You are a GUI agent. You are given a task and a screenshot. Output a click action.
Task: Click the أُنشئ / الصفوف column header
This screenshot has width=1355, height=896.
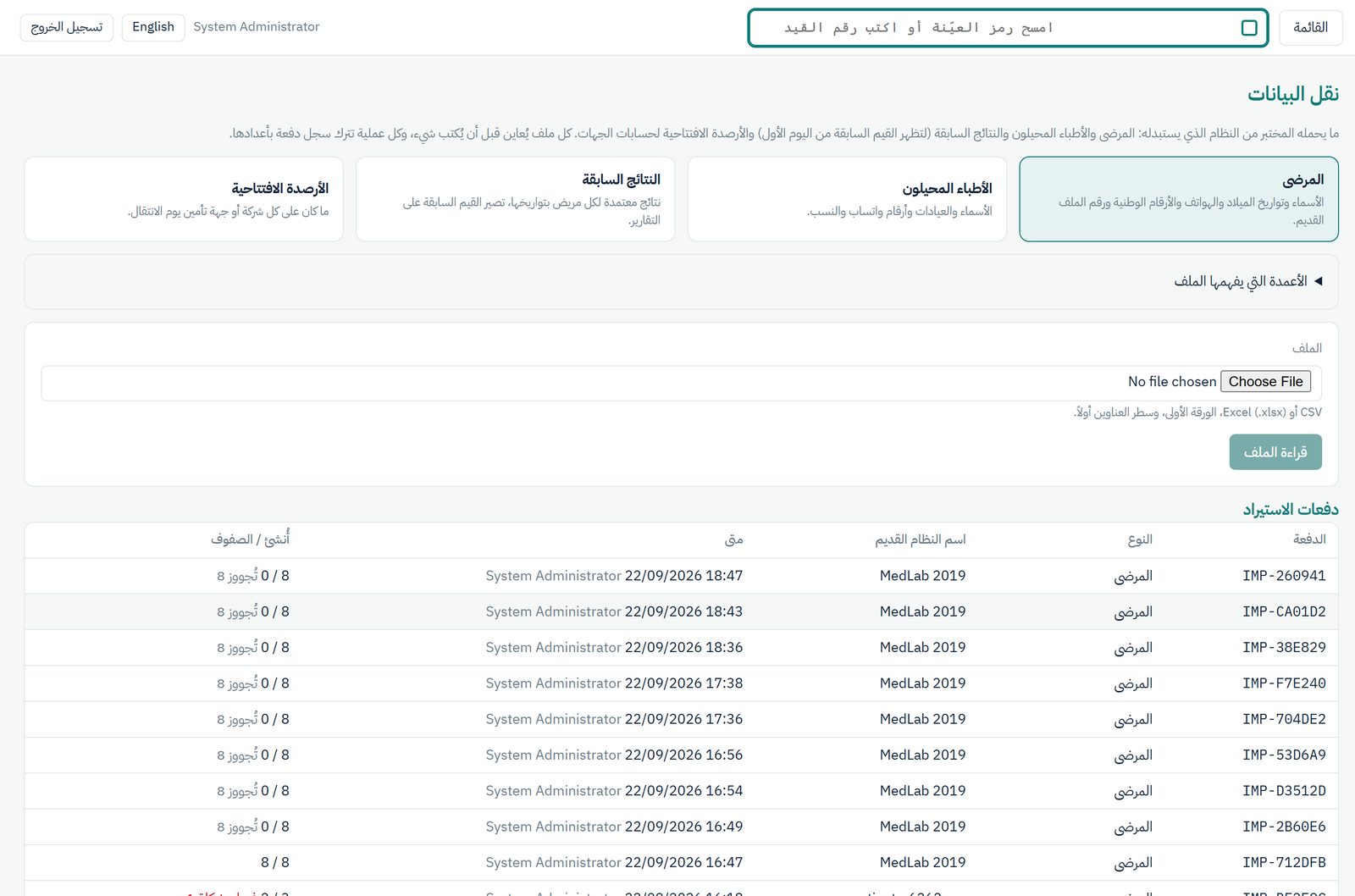pos(250,539)
